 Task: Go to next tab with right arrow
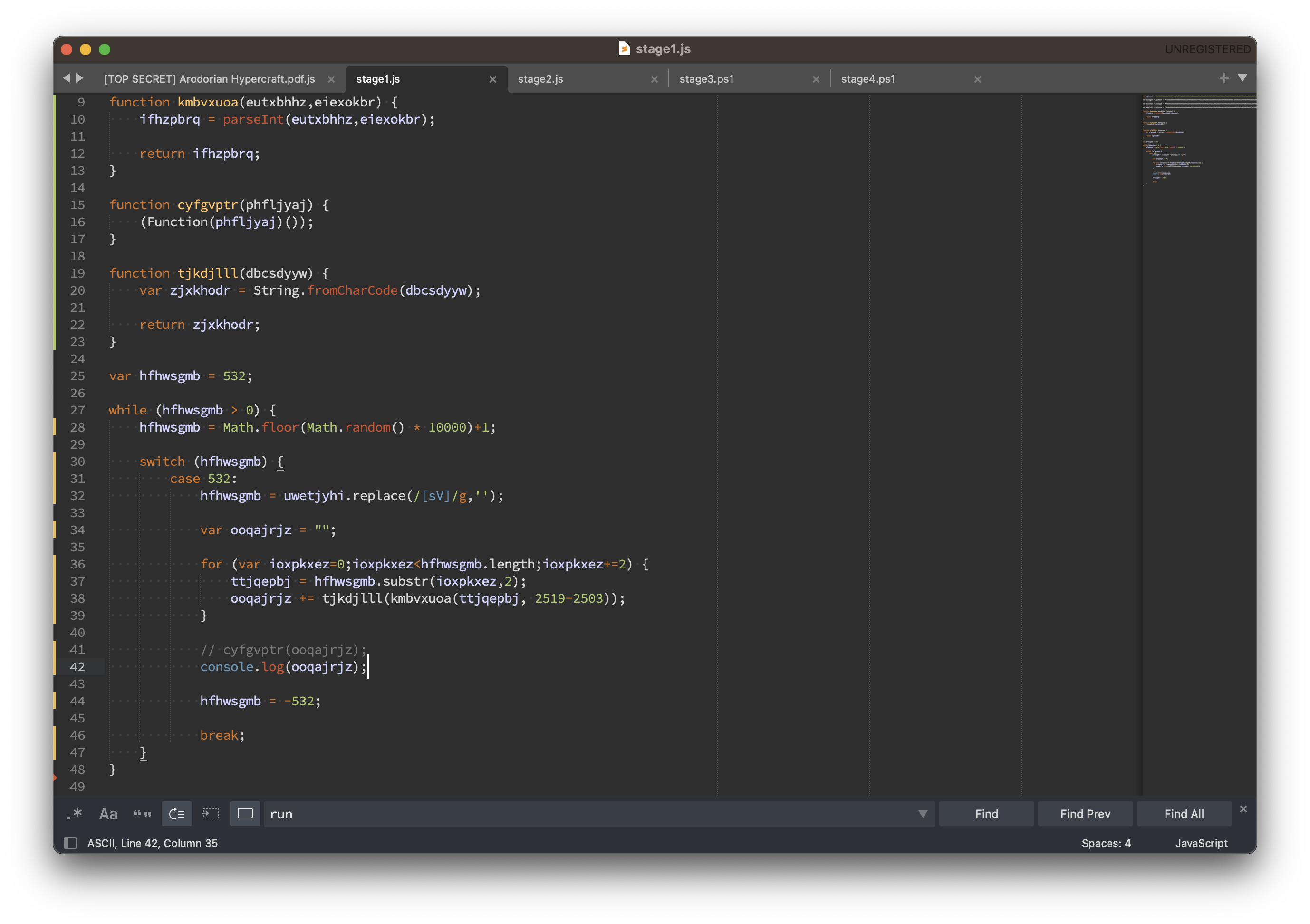coord(80,78)
